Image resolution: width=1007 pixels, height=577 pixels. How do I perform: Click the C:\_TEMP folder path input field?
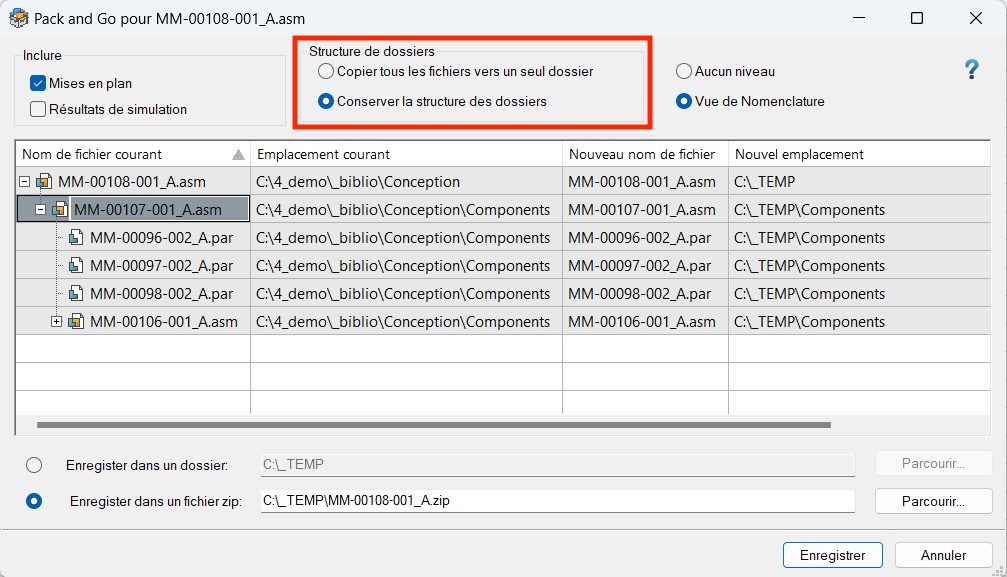coord(557,464)
